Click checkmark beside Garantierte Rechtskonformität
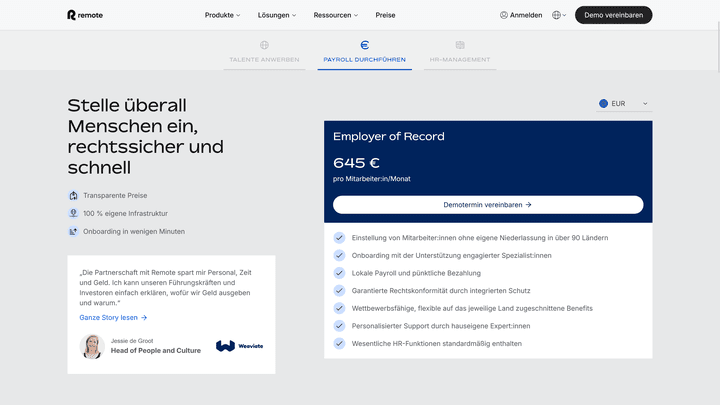Viewport: 720px width, 405px height. coord(339,291)
